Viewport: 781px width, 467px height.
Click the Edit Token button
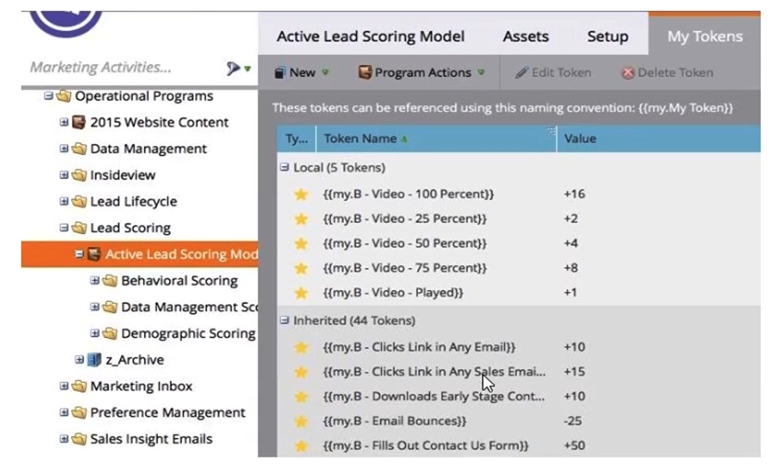click(553, 73)
